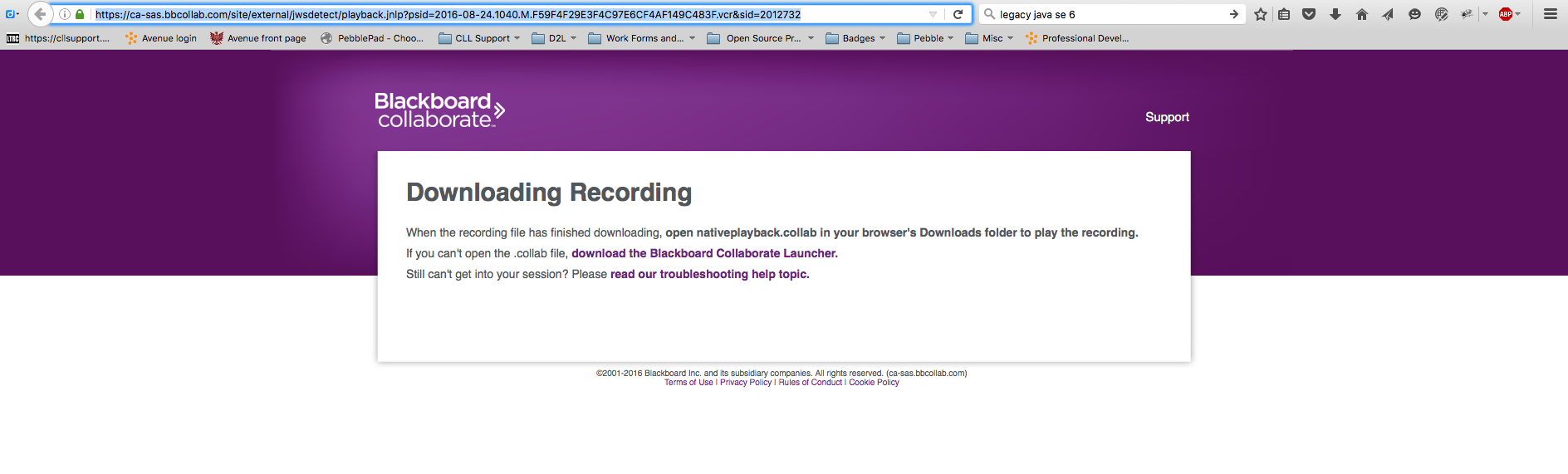This screenshot has width=1568, height=474.
Task: Click the Support link in the header
Action: 1167,117
